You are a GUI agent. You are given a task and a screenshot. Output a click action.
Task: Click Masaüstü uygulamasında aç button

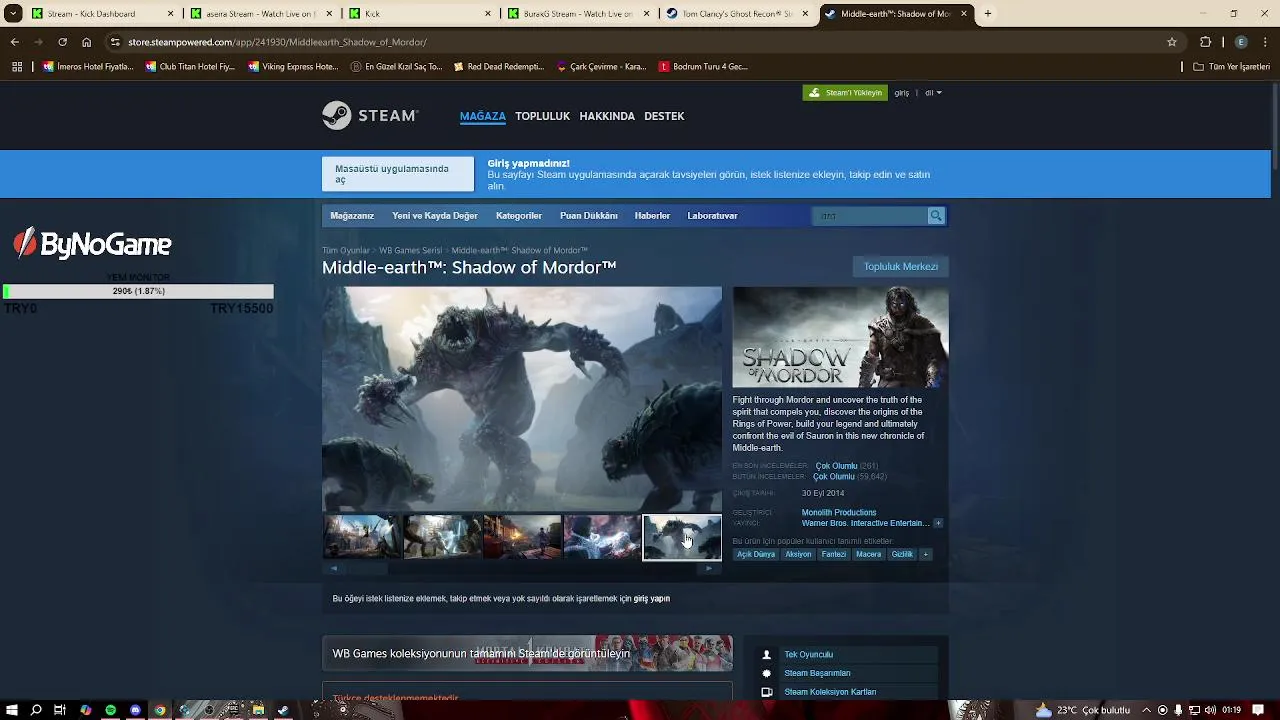[398, 174]
